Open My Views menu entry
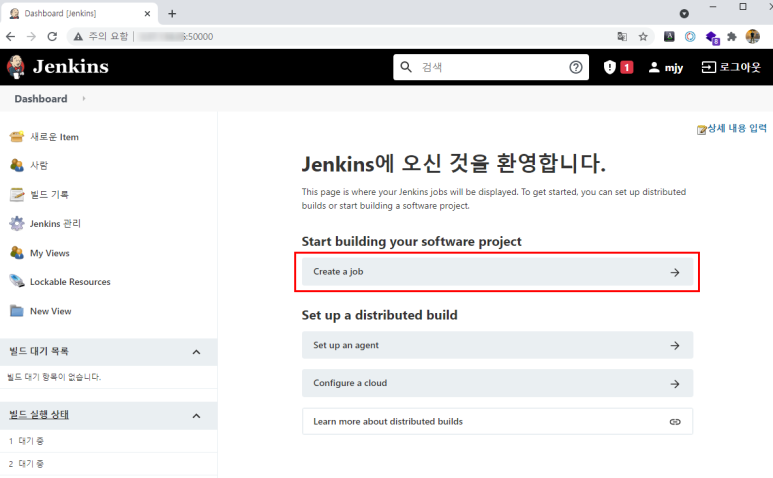Screen dimensions: 773x478 click(50, 253)
